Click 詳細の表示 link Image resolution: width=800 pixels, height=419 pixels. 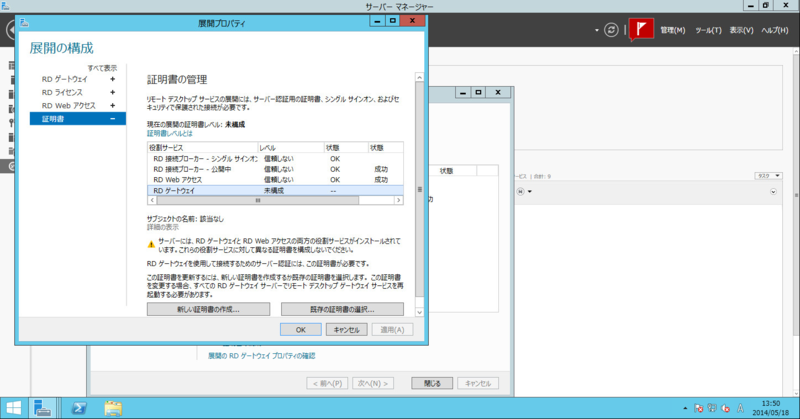[163, 227]
